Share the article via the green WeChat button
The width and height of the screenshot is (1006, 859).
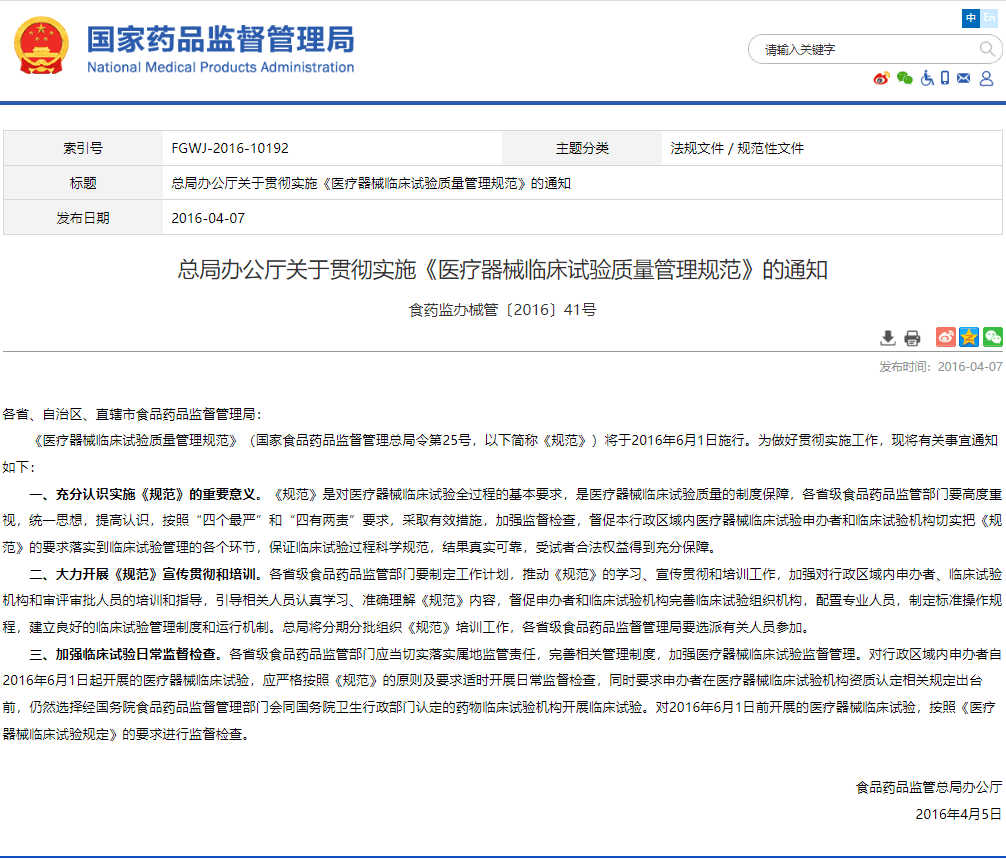pyautogui.click(x=992, y=337)
